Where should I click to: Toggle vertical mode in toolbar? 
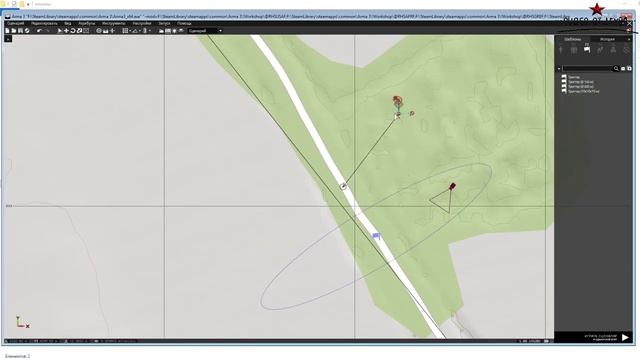point(99,31)
